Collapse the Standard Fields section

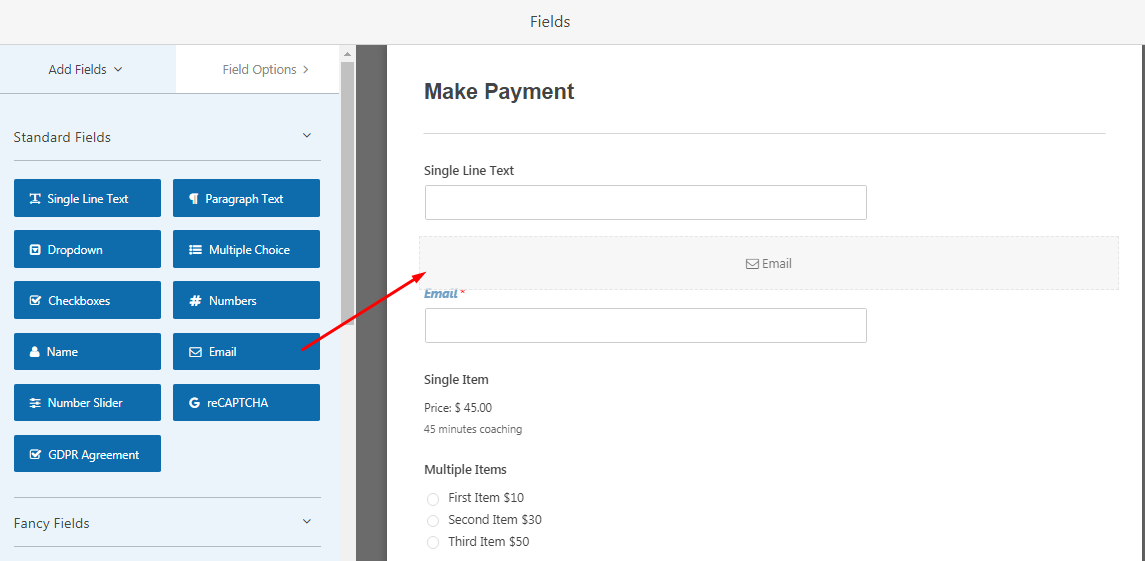(x=307, y=136)
